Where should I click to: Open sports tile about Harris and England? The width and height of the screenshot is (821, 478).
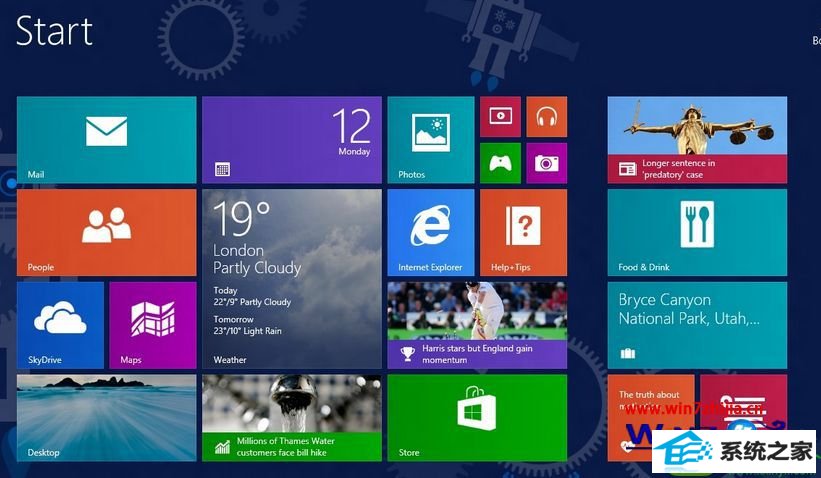[477, 325]
